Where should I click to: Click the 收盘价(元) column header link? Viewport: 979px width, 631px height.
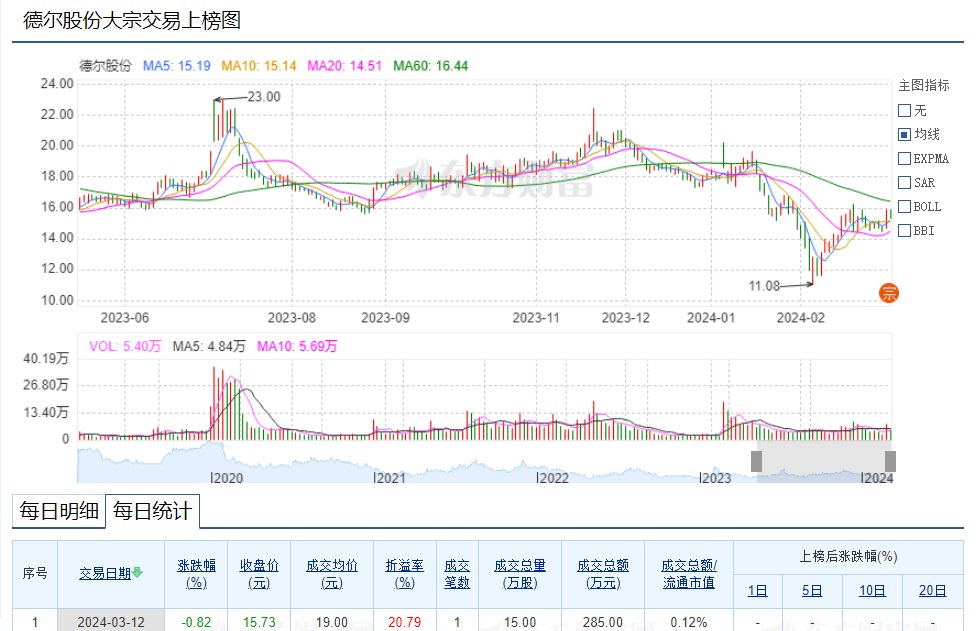pos(259,574)
